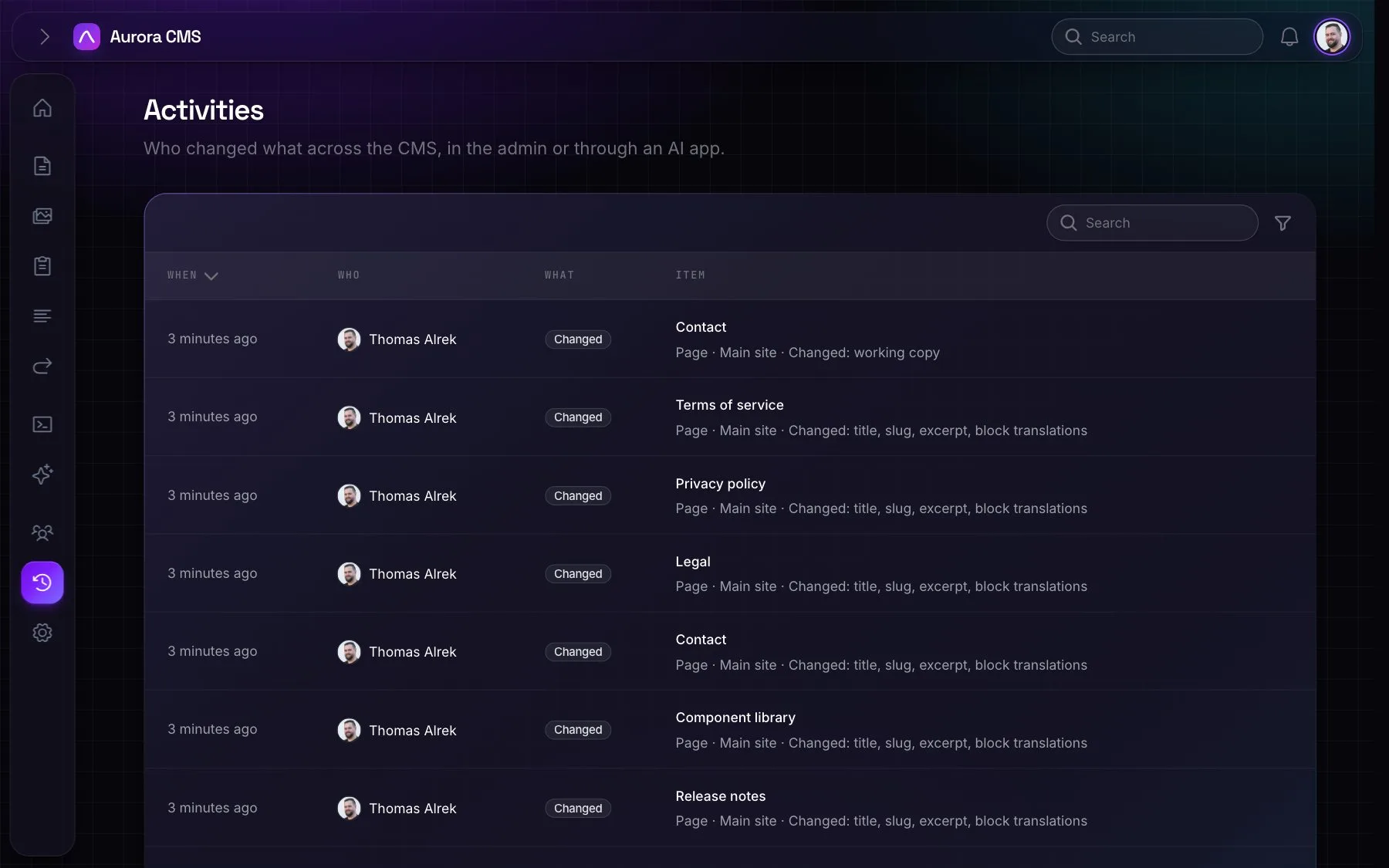
Task: Open the activities filter funnel
Action: (1283, 223)
